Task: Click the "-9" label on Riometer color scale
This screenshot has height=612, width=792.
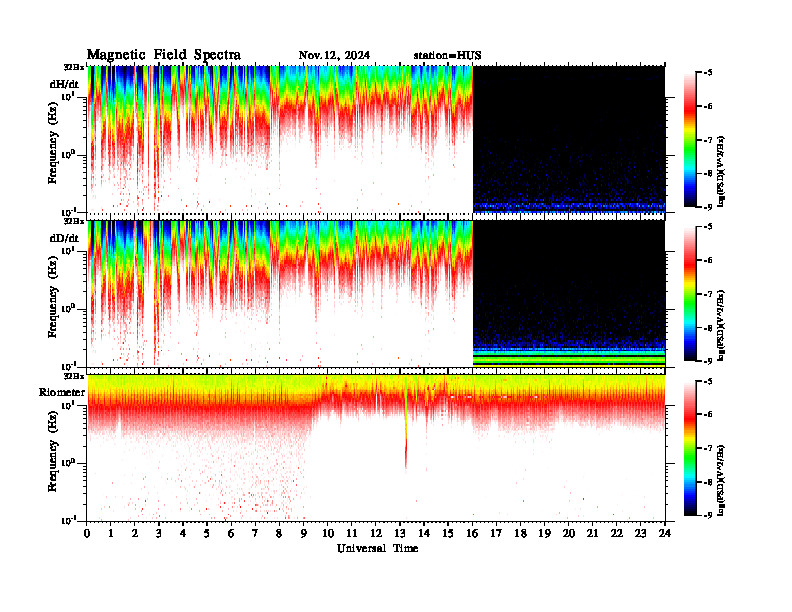Action: 708,515
